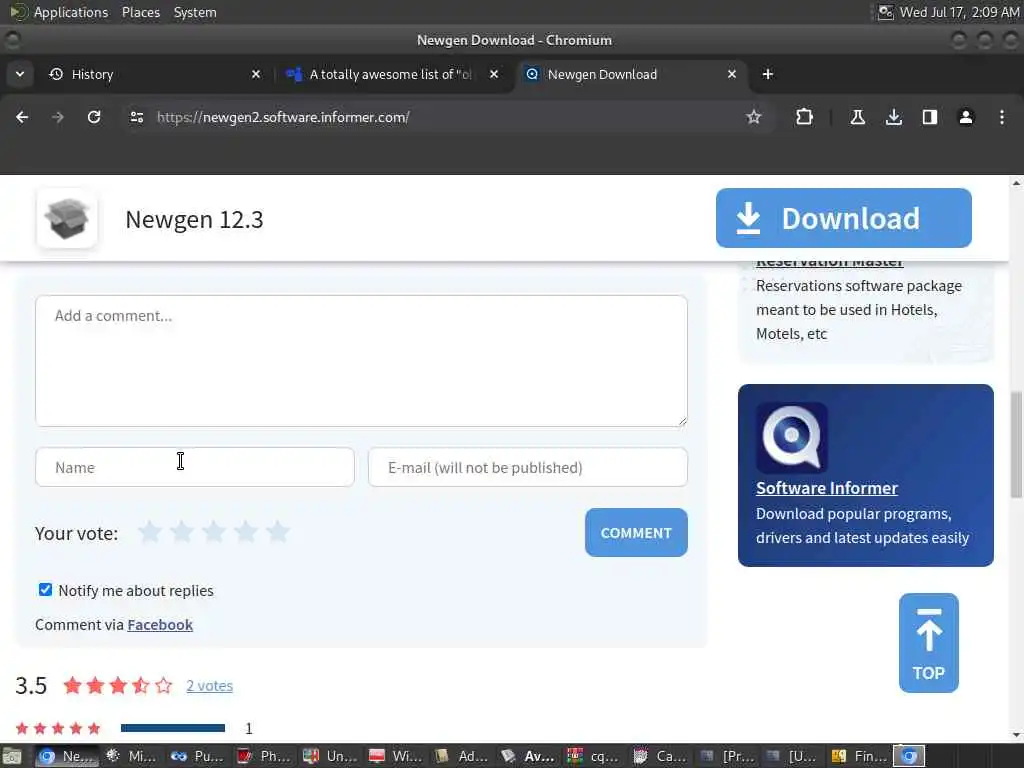The width and height of the screenshot is (1024, 768).
Task: Open a new tab with plus button
Action: click(x=768, y=74)
